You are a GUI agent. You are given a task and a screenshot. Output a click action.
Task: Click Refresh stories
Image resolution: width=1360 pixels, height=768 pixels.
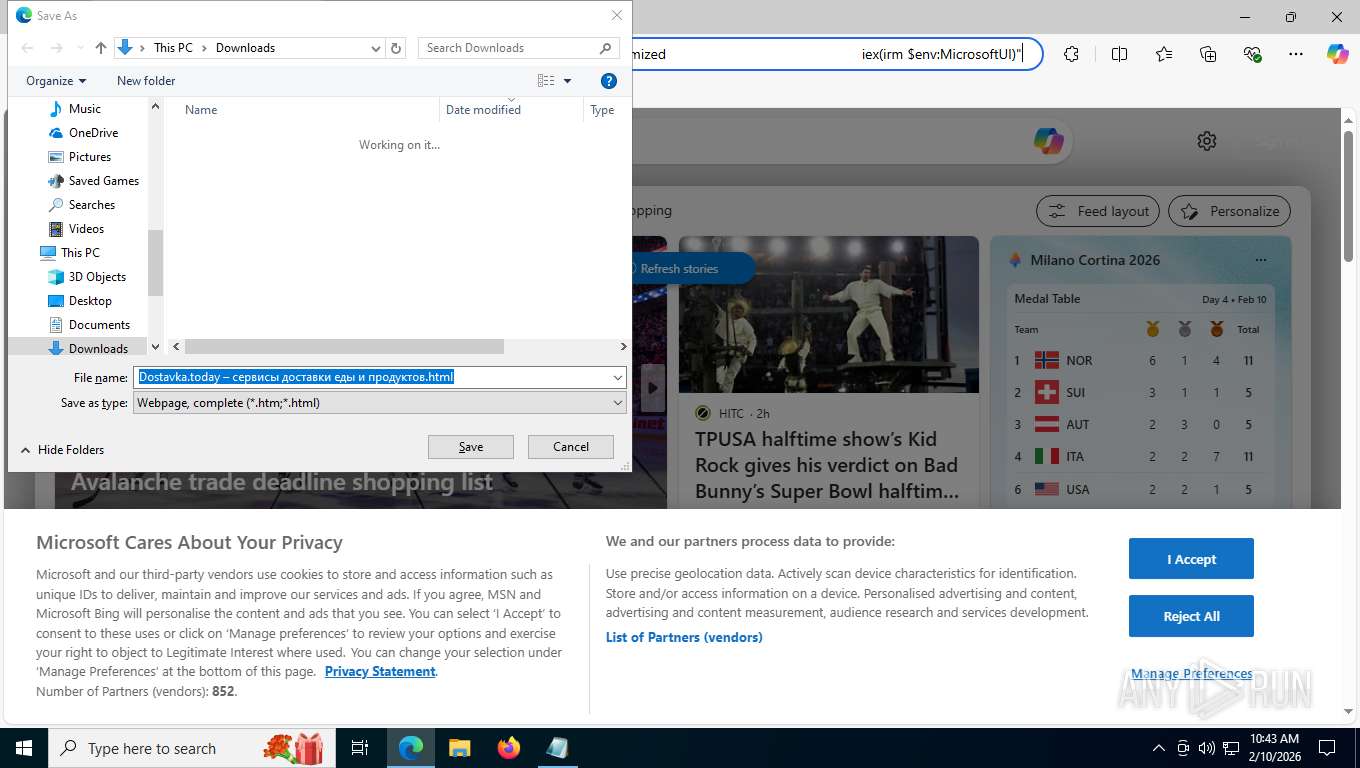tap(679, 269)
